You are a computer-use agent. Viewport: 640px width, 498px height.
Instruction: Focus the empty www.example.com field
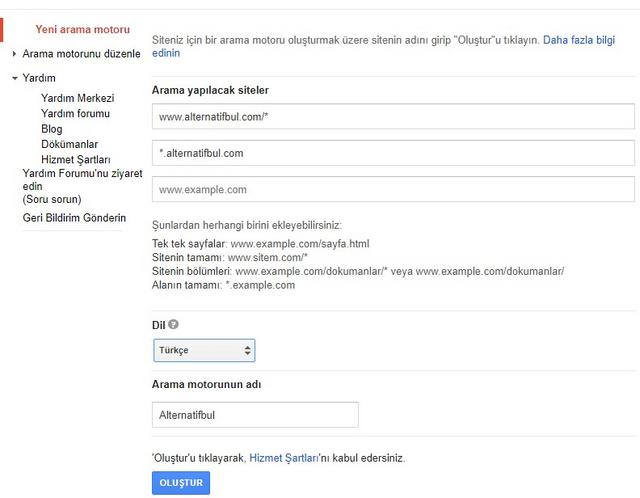(x=393, y=189)
